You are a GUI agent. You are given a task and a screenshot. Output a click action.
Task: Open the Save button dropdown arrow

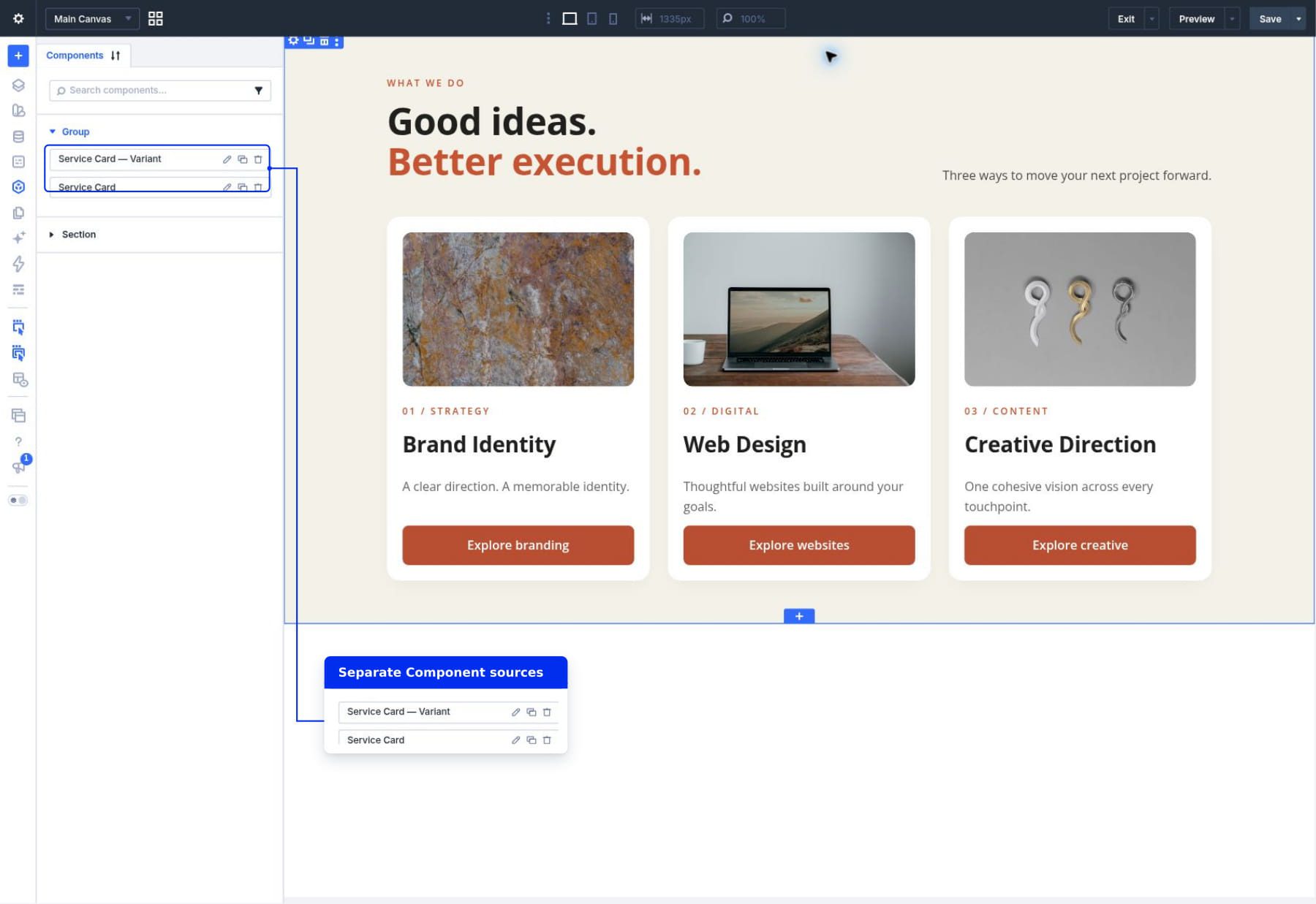[1298, 18]
